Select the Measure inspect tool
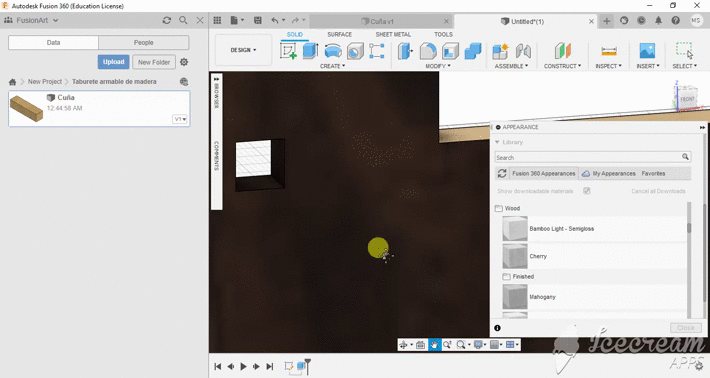The width and height of the screenshot is (710, 378). click(x=609, y=51)
